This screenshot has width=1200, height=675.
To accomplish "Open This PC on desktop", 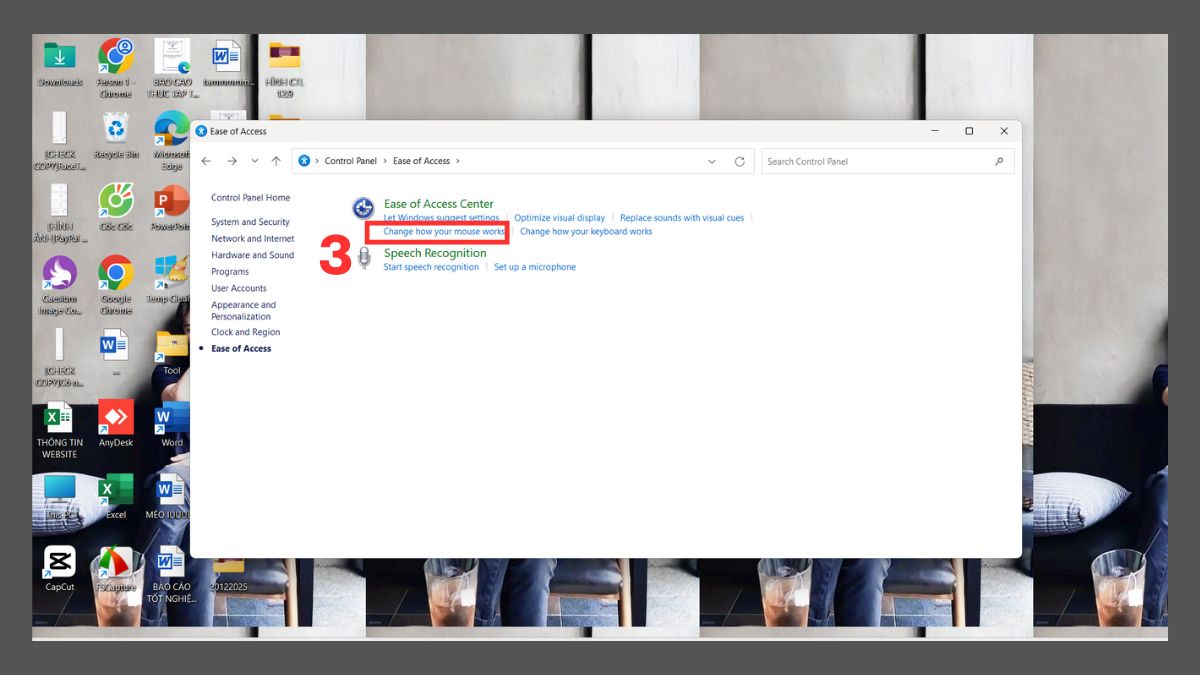I will pos(60,489).
